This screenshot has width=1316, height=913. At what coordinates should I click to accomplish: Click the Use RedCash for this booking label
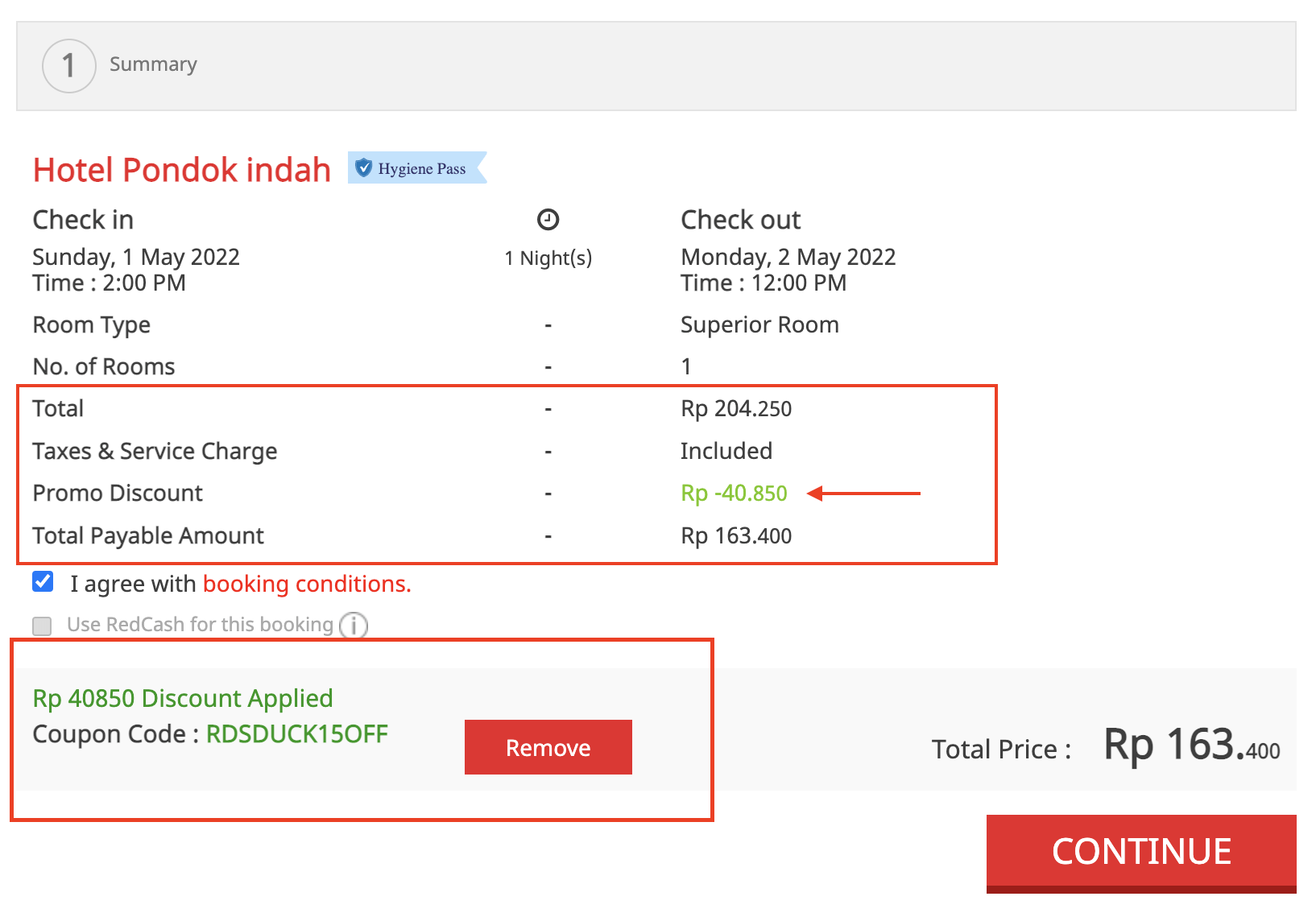click(200, 625)
